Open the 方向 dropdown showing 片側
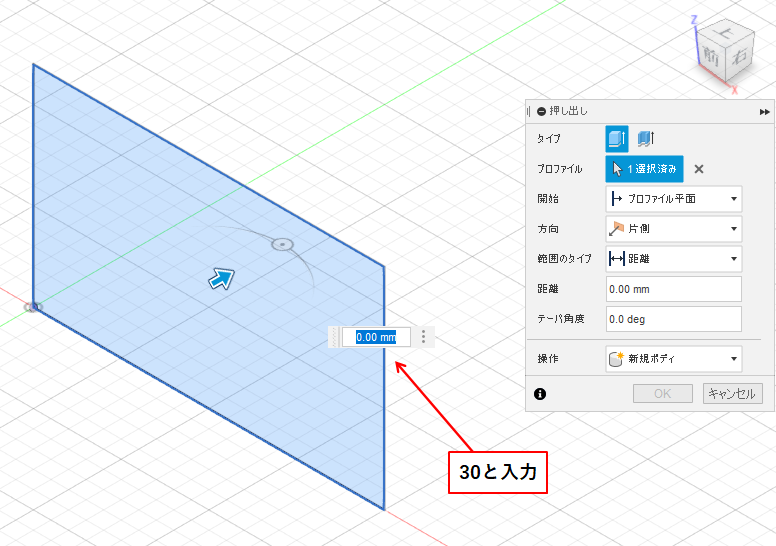Screen dimensions: 776x546 pos(674,229)
